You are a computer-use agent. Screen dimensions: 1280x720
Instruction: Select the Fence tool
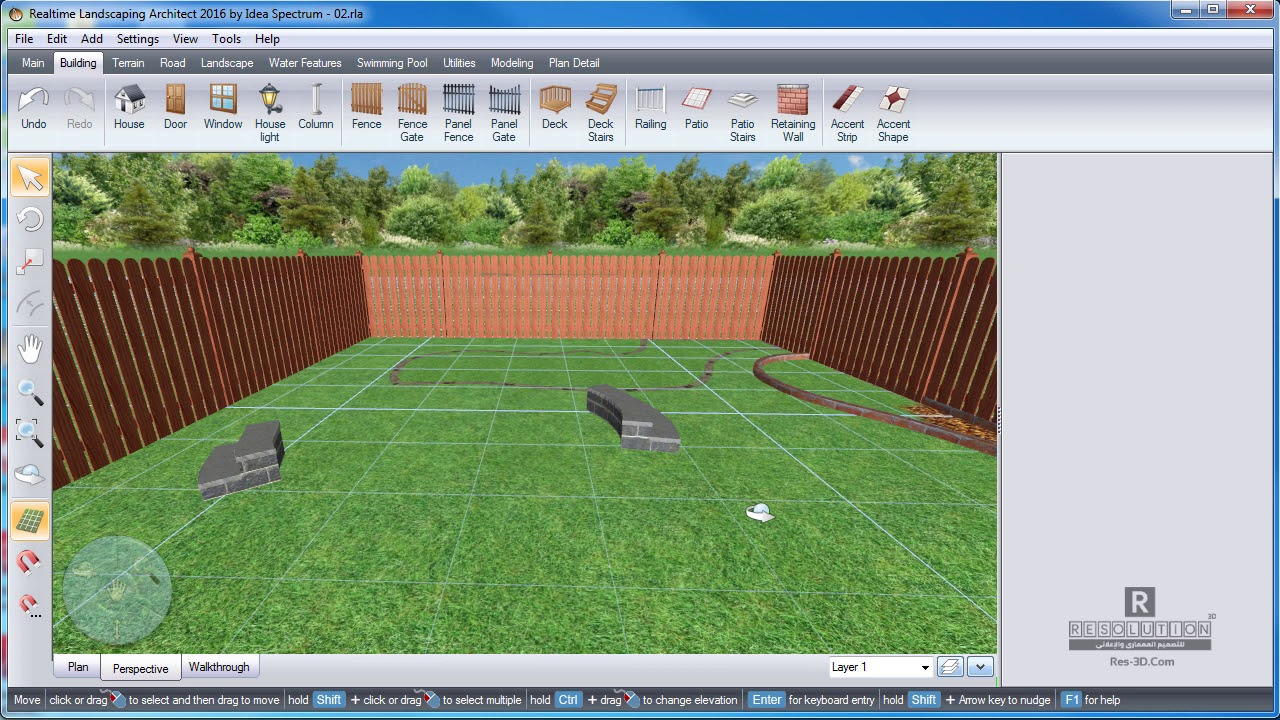click(x=367, y=108)
